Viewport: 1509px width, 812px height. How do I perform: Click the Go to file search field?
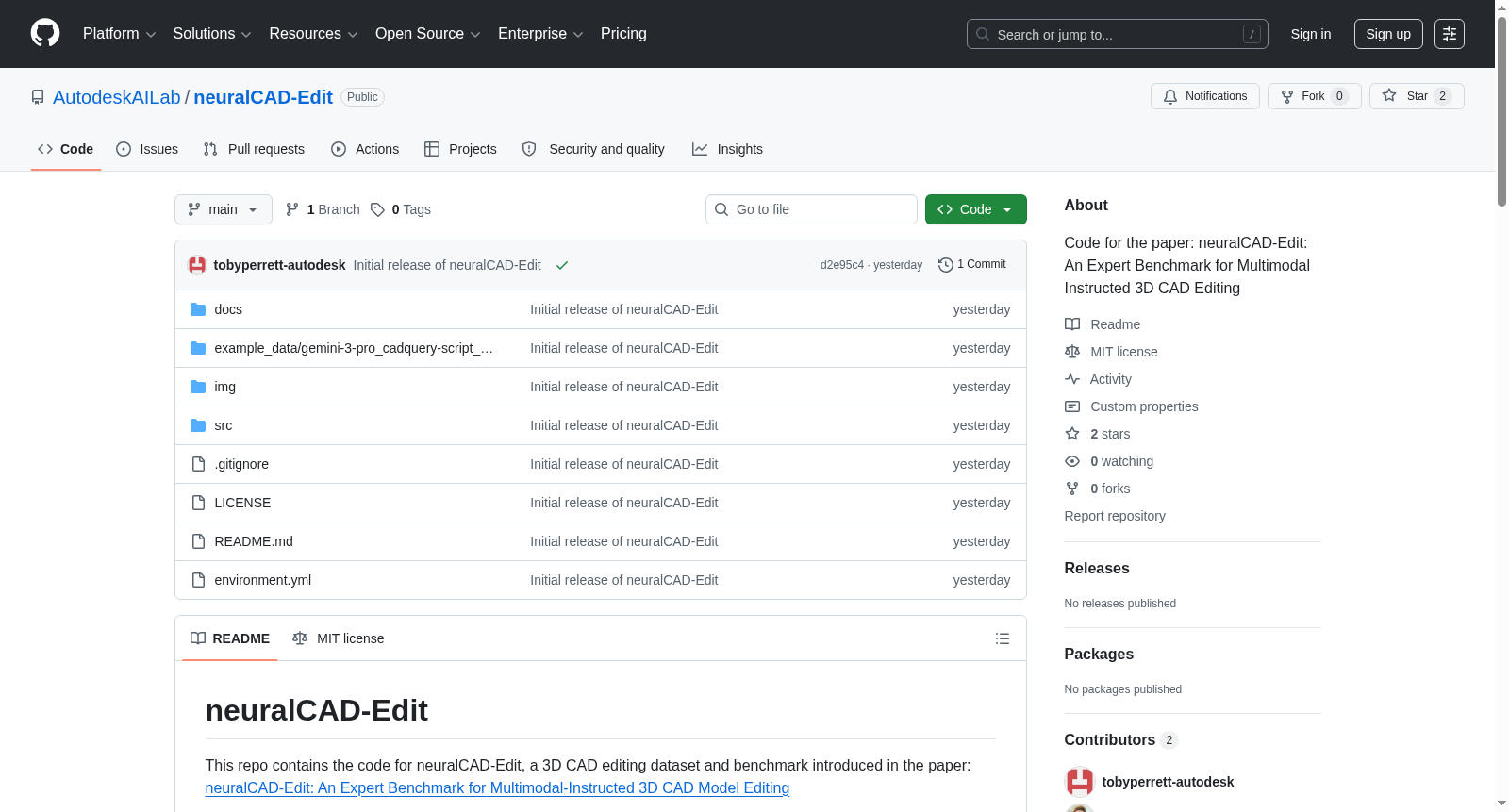coord(811,209)
